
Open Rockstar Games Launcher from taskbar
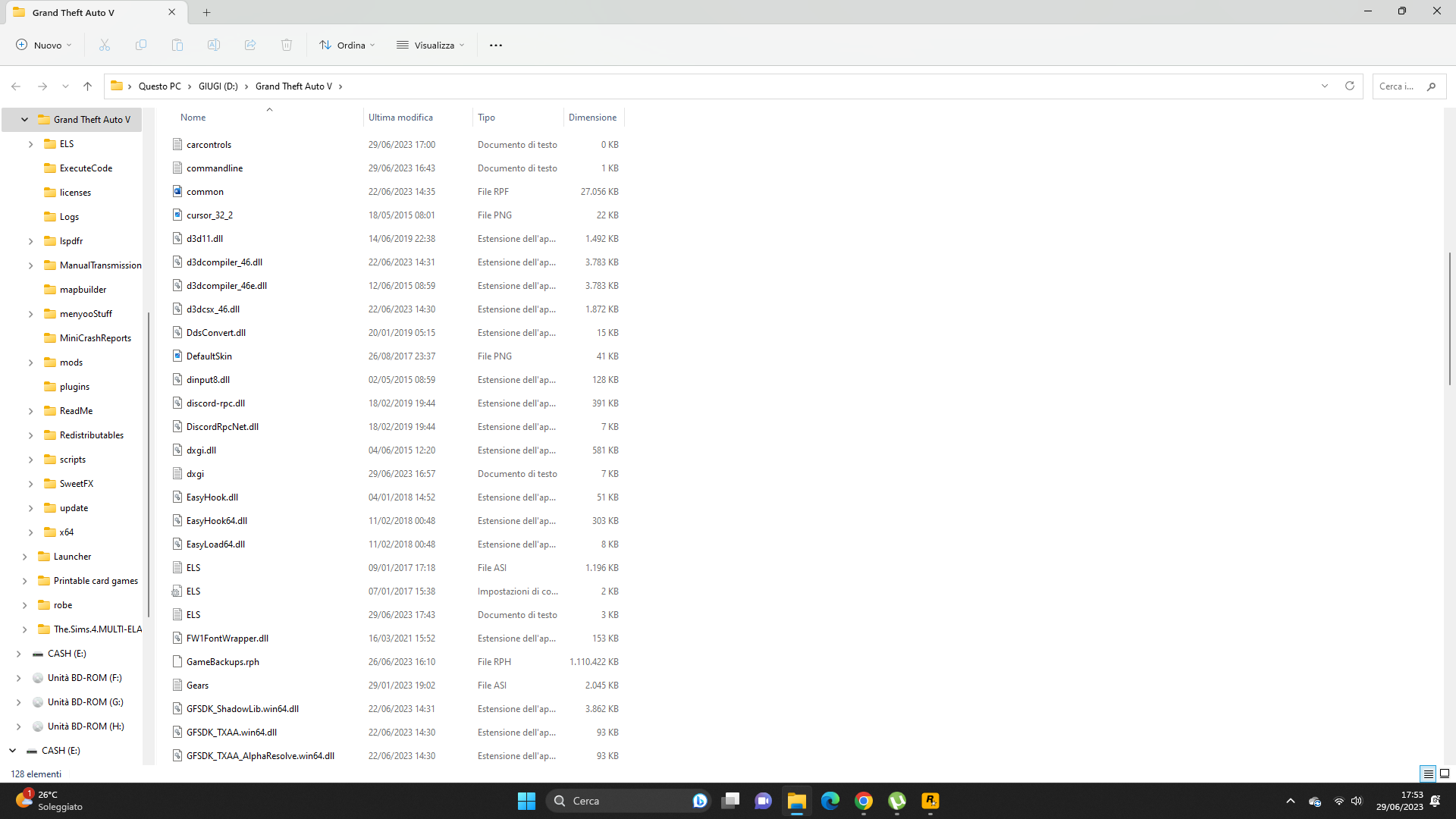point(930,801)
